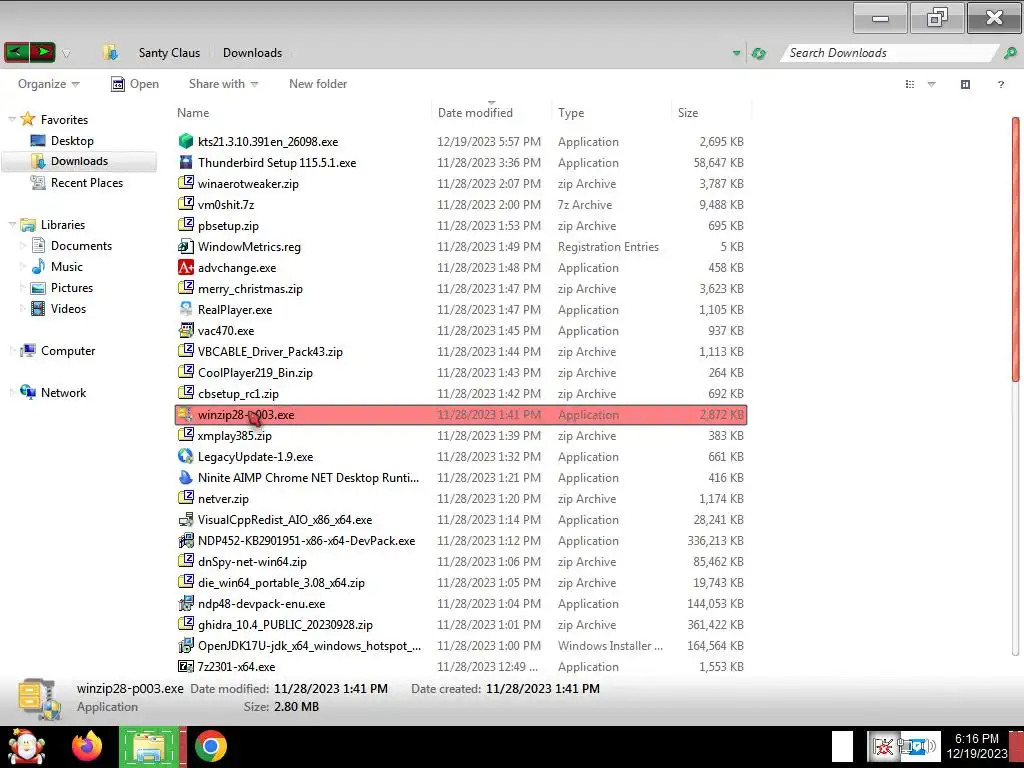Open the Organize menu
This screenshot has width=1024, height=768.
pos(48,84)
